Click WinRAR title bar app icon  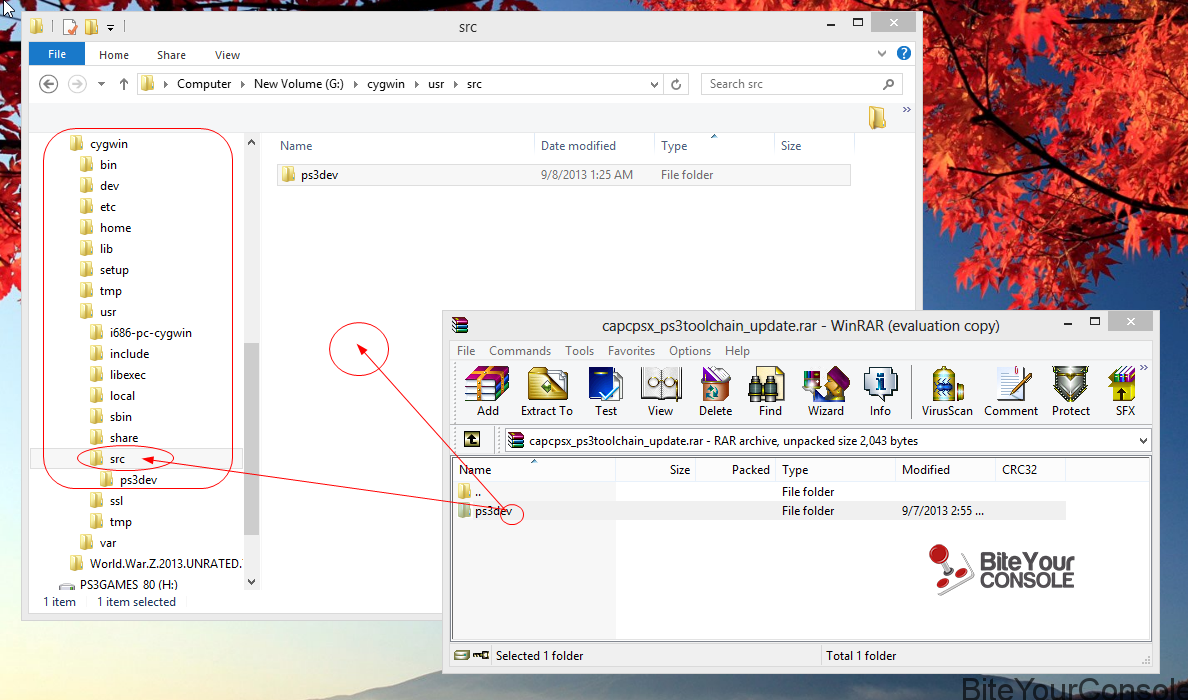460,325
